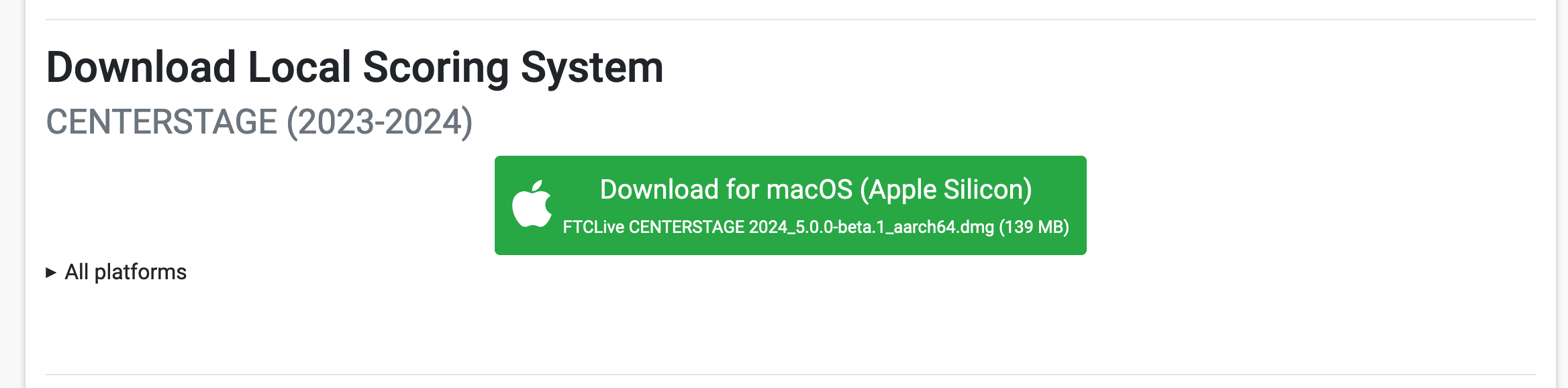Screen dimensions: 1568x388
Task: Click the FTCLive CENTERSTAGE dmg filename text
Action: (779, 227)
